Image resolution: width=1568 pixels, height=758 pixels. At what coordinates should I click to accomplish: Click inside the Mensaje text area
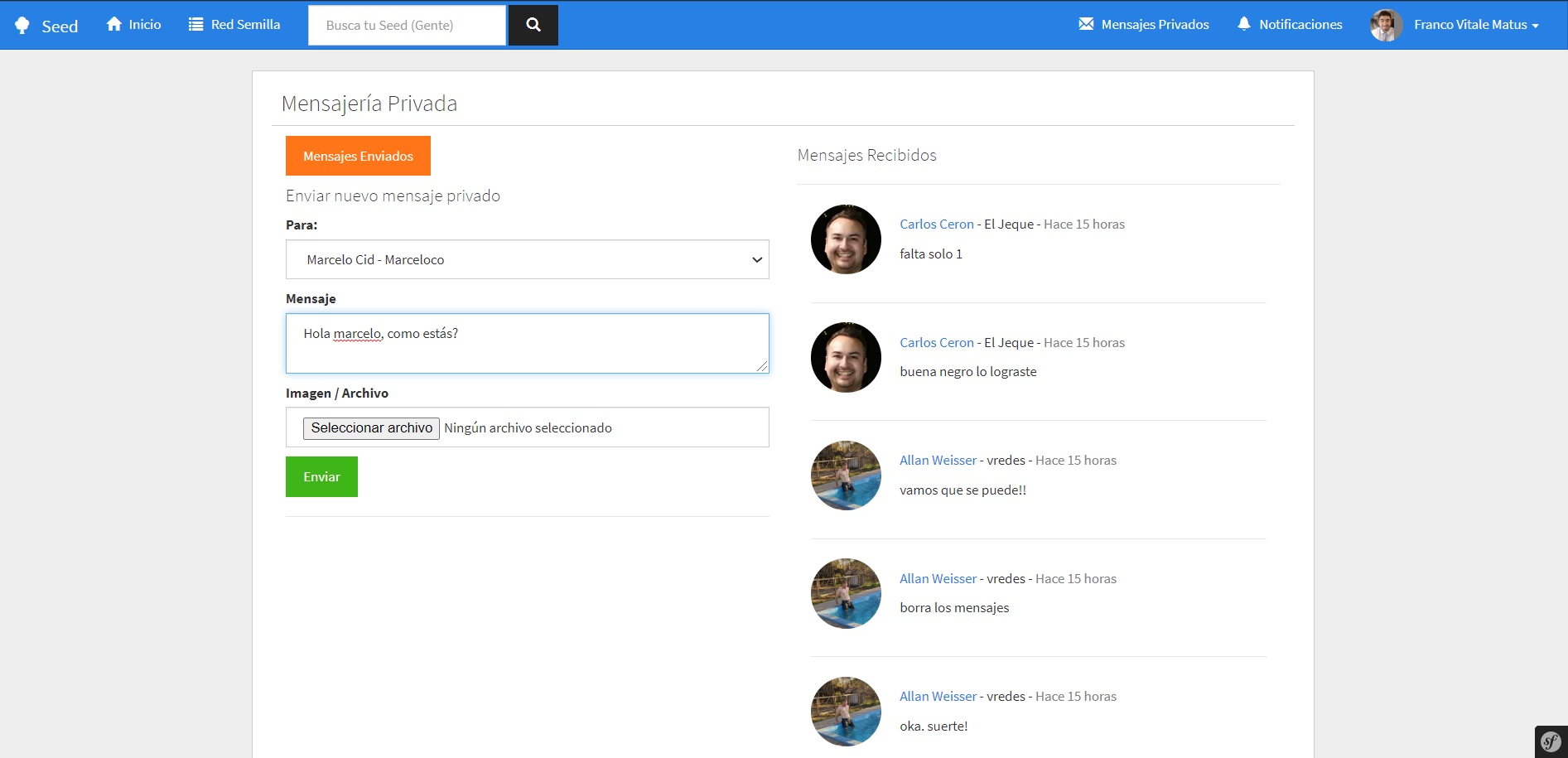point(527,343)
